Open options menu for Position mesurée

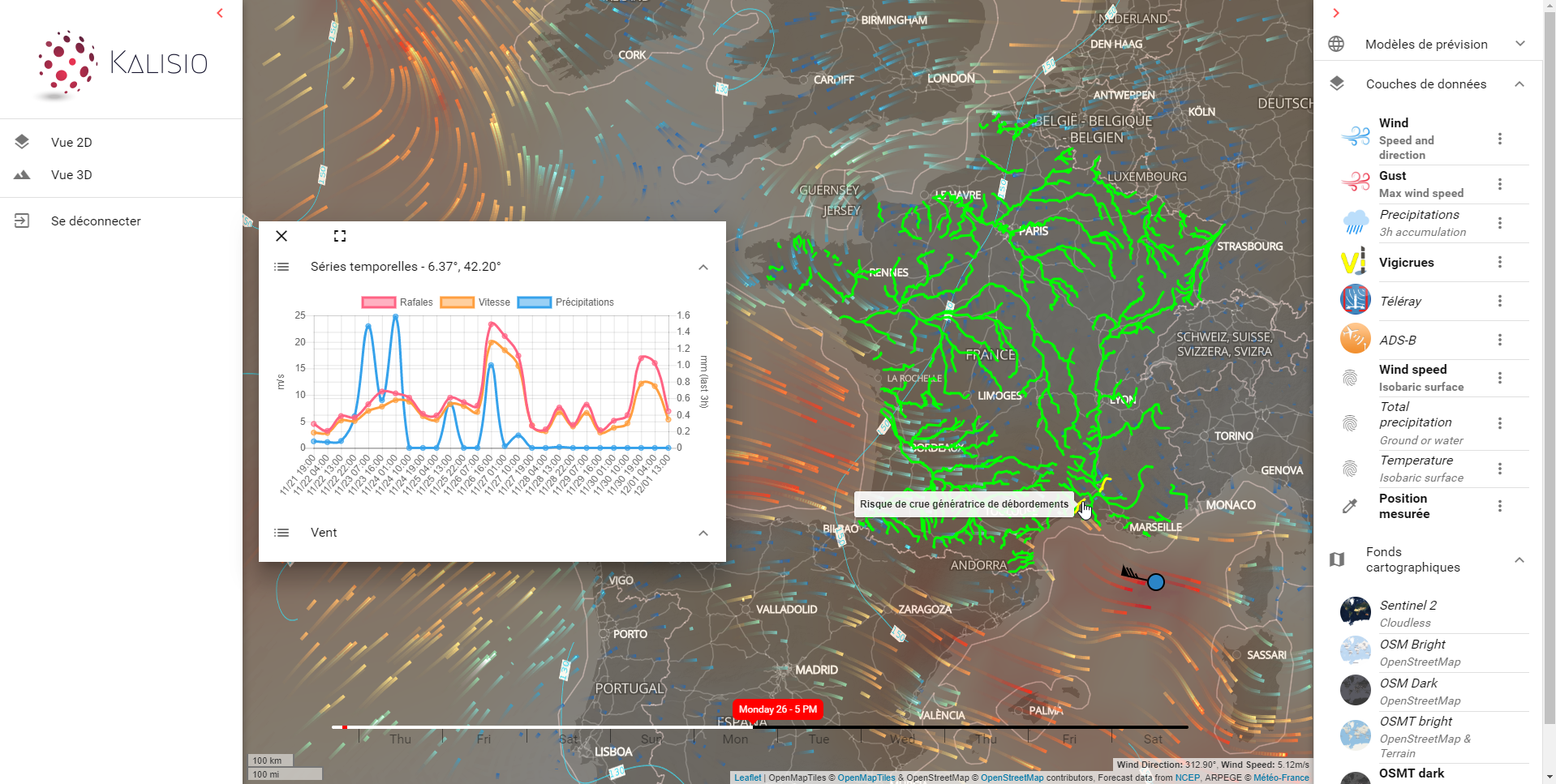(x=1499, y=506)
